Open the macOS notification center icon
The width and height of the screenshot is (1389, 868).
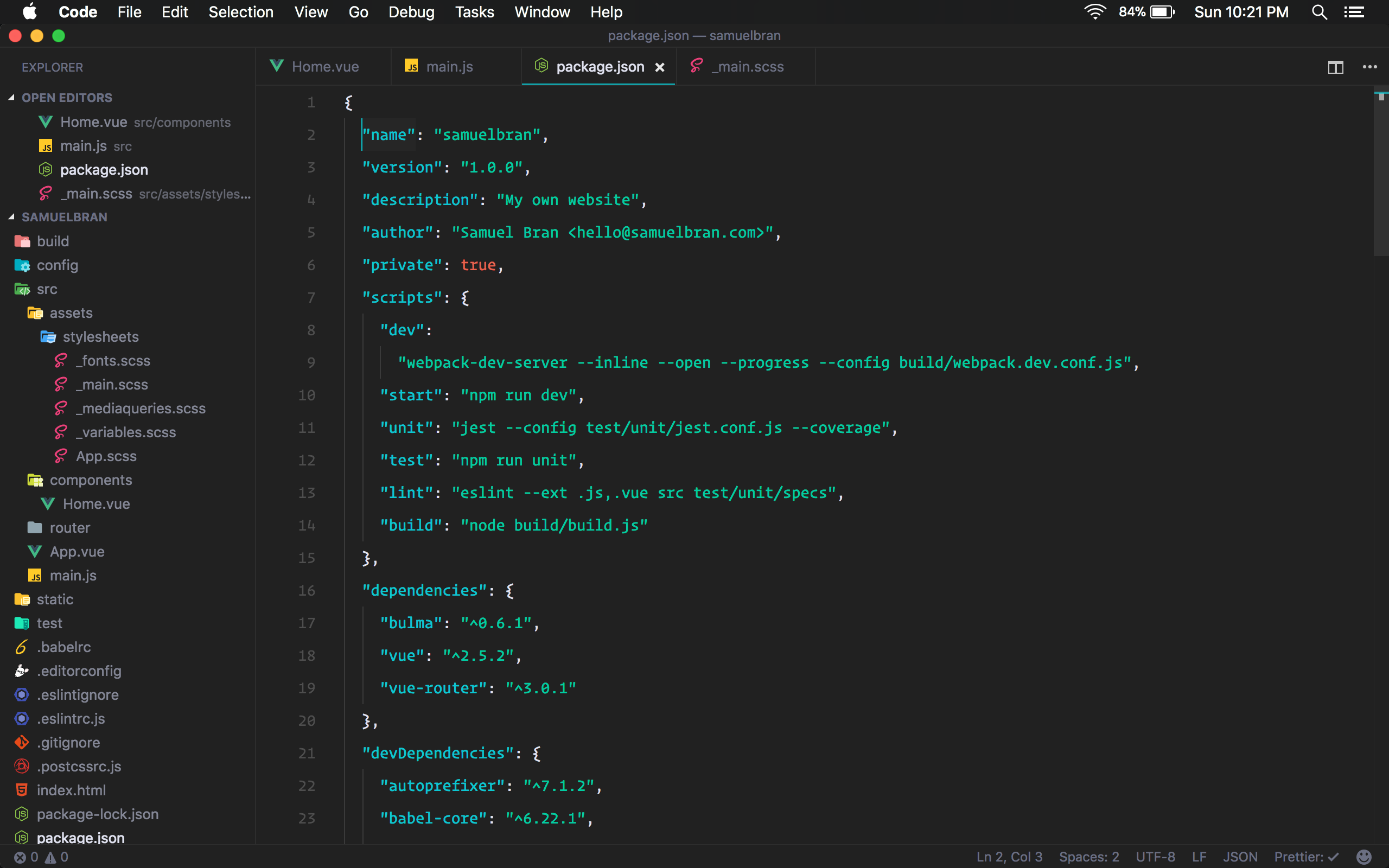[1354, 12]
